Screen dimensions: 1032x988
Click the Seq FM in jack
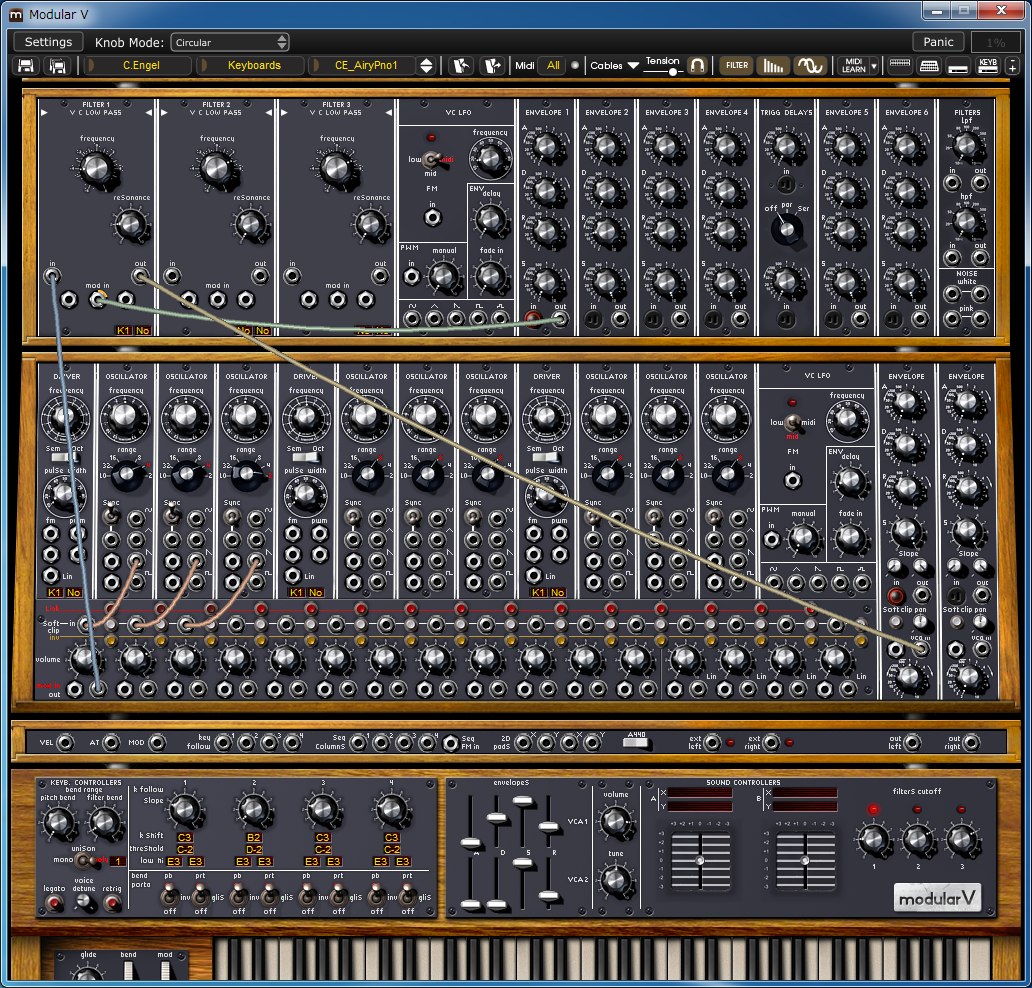(x=450, y=743)
